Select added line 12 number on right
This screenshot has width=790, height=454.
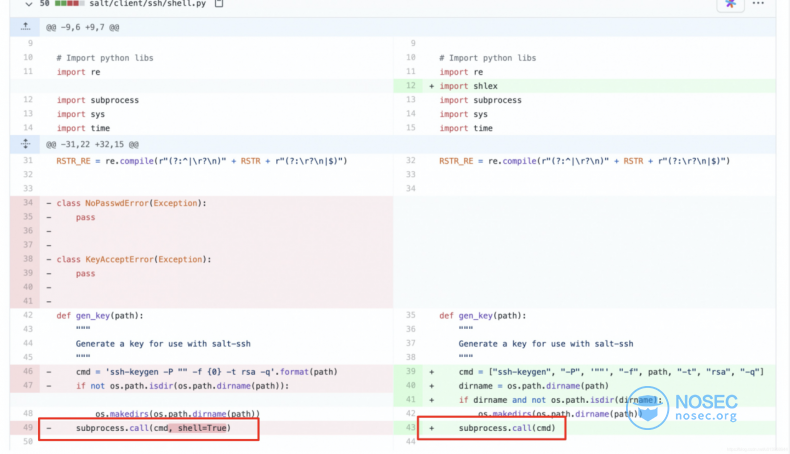click(409, 86)
